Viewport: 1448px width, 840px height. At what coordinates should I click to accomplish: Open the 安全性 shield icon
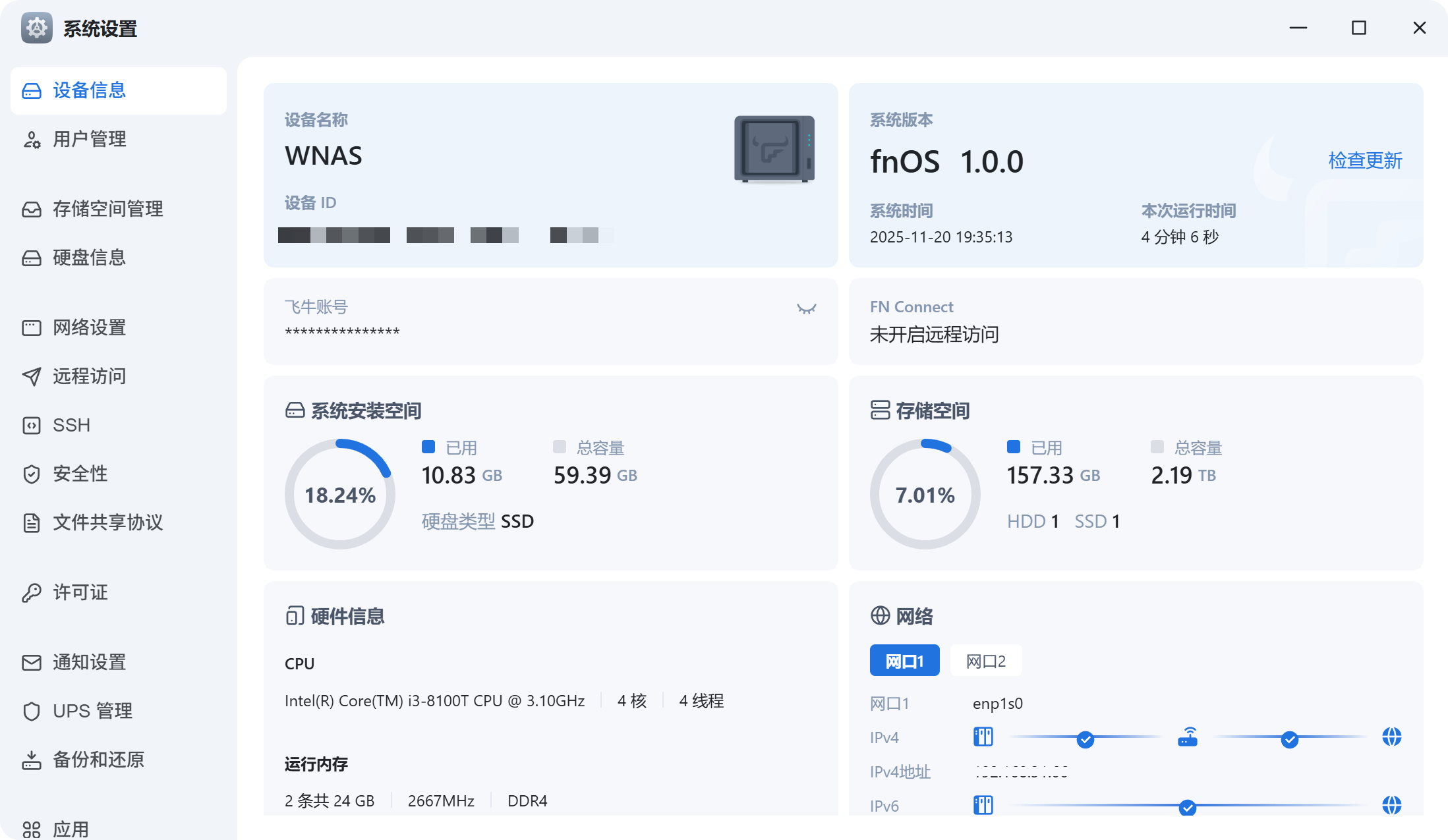(32, 474)
